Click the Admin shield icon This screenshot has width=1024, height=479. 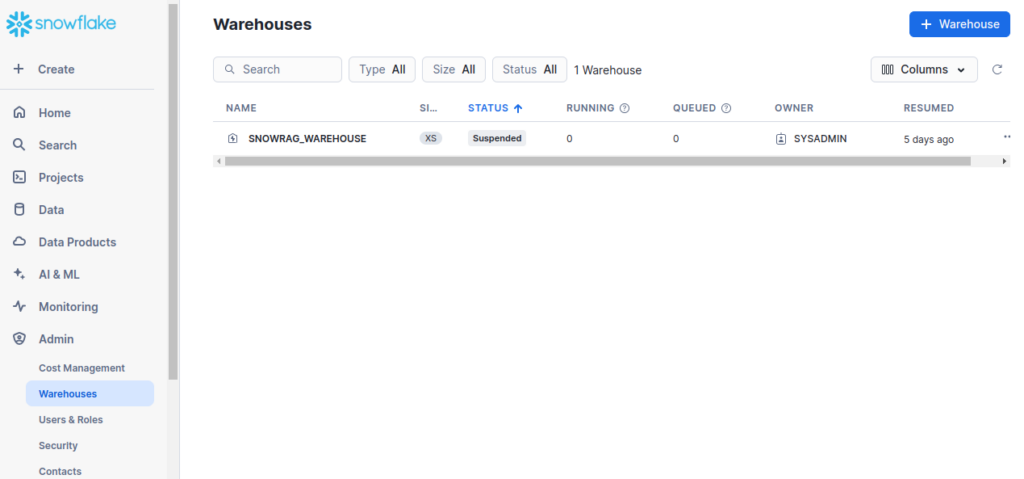tap(20, 339)
